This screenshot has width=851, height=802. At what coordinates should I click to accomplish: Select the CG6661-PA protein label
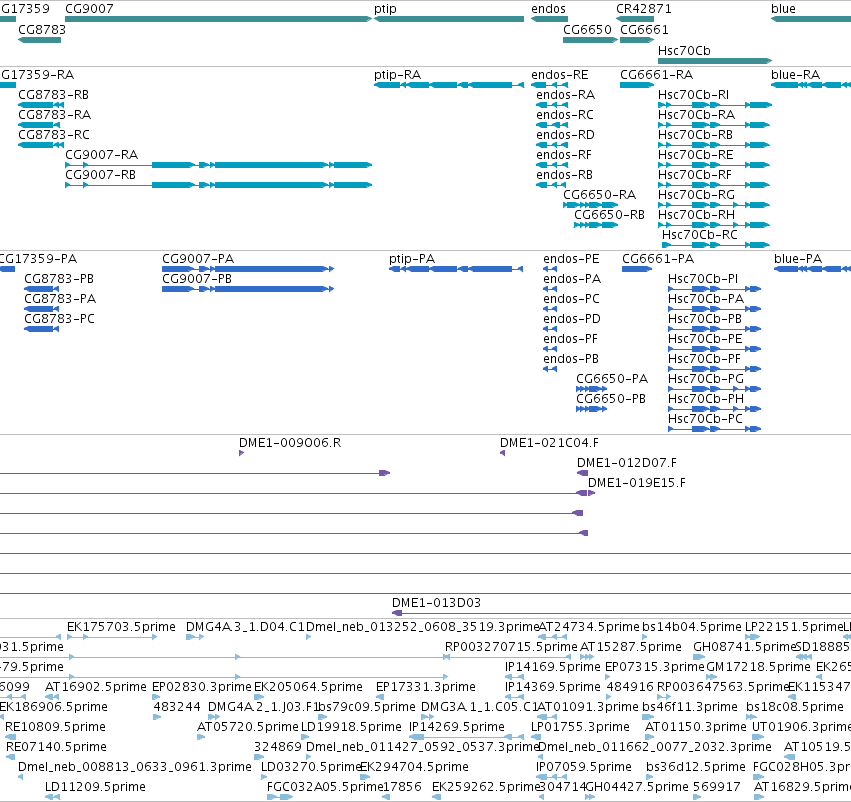click(x=658, y=259)
